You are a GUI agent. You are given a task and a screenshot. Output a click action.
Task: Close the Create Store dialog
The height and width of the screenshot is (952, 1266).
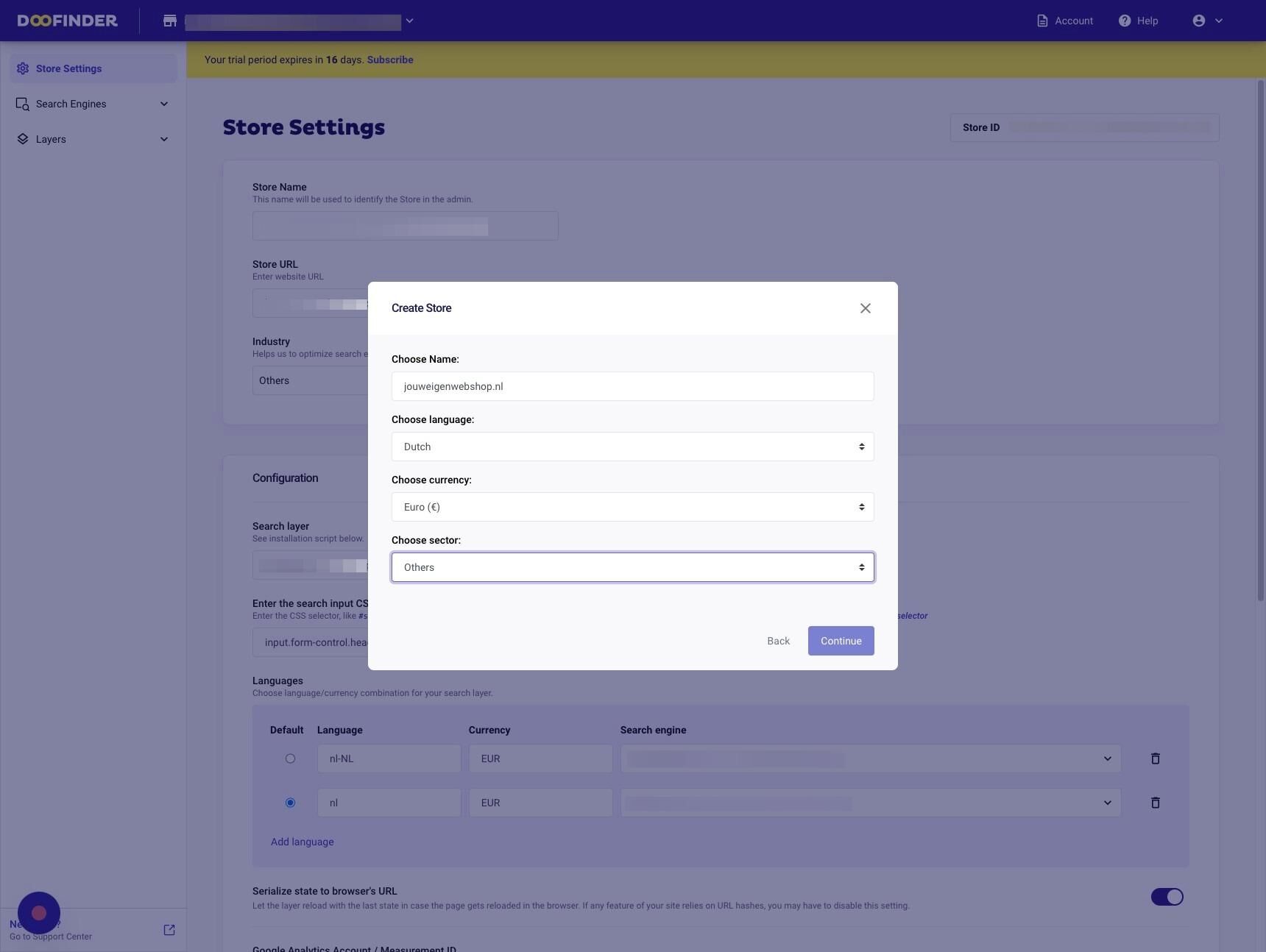[x=866, y=308]
